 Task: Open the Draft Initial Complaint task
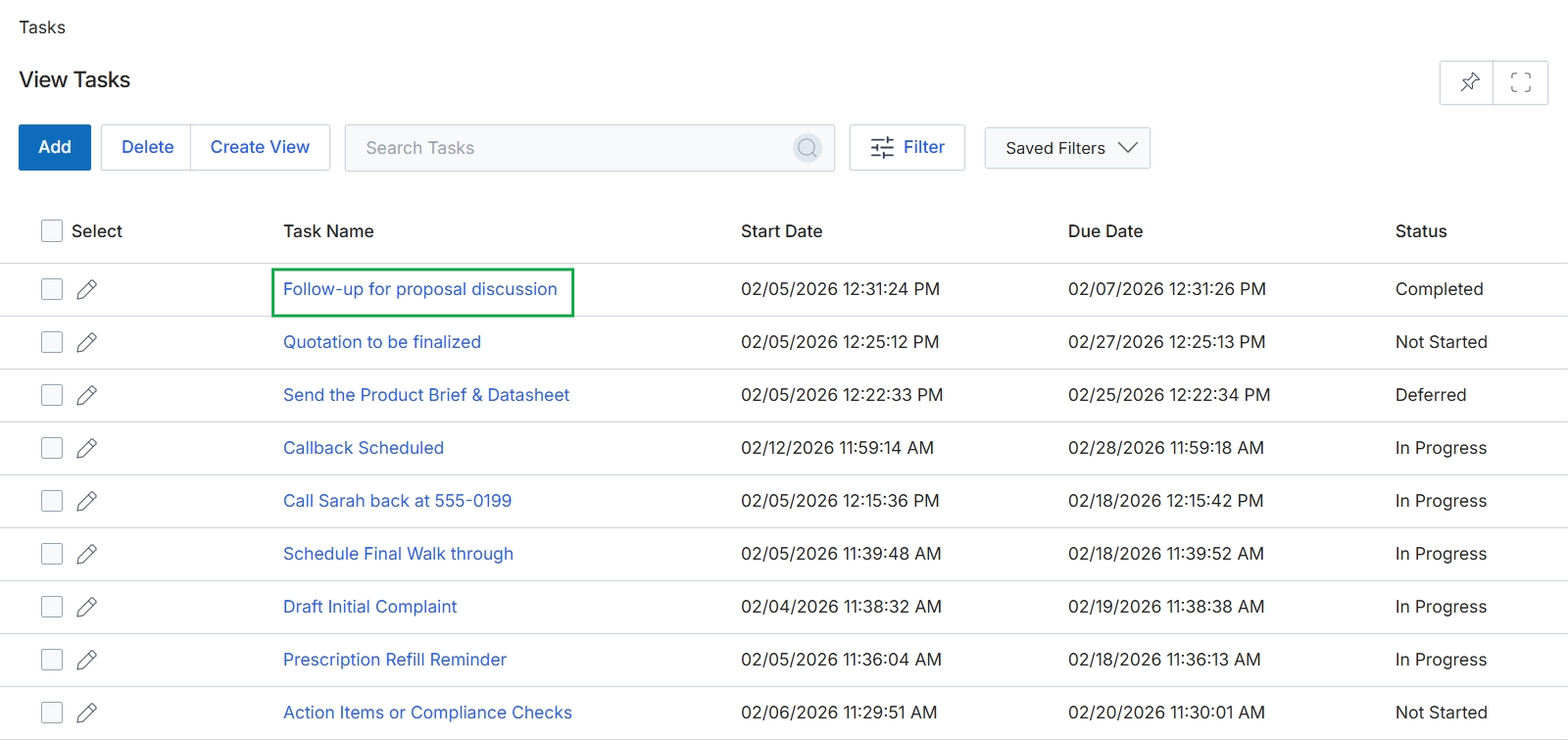369,607
